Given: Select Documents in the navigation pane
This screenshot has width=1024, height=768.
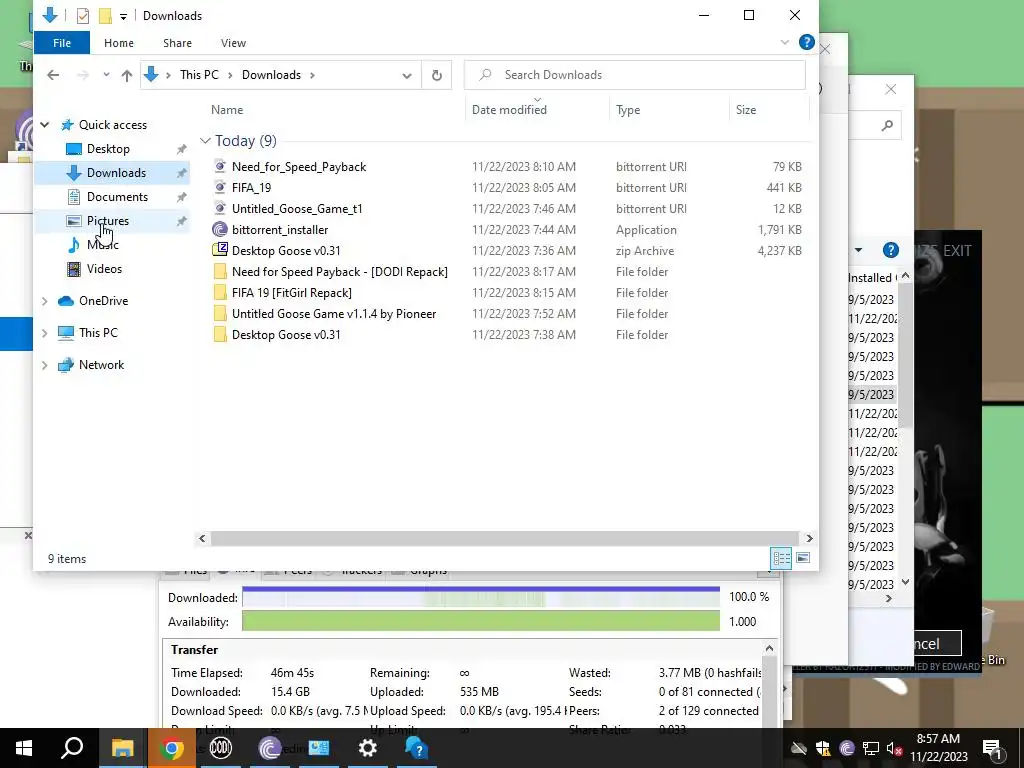Looking at the screenshot, I should (x=117, y=197).
